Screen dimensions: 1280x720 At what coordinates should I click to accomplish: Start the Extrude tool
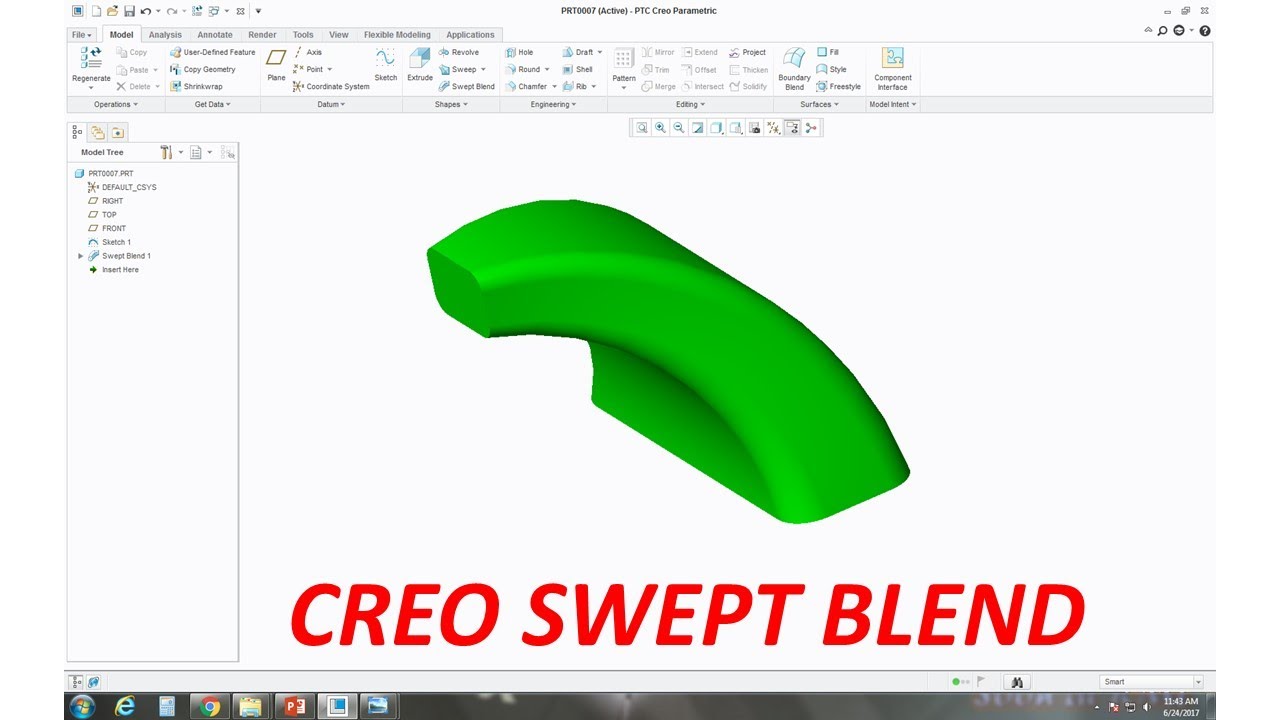[420, 65]
